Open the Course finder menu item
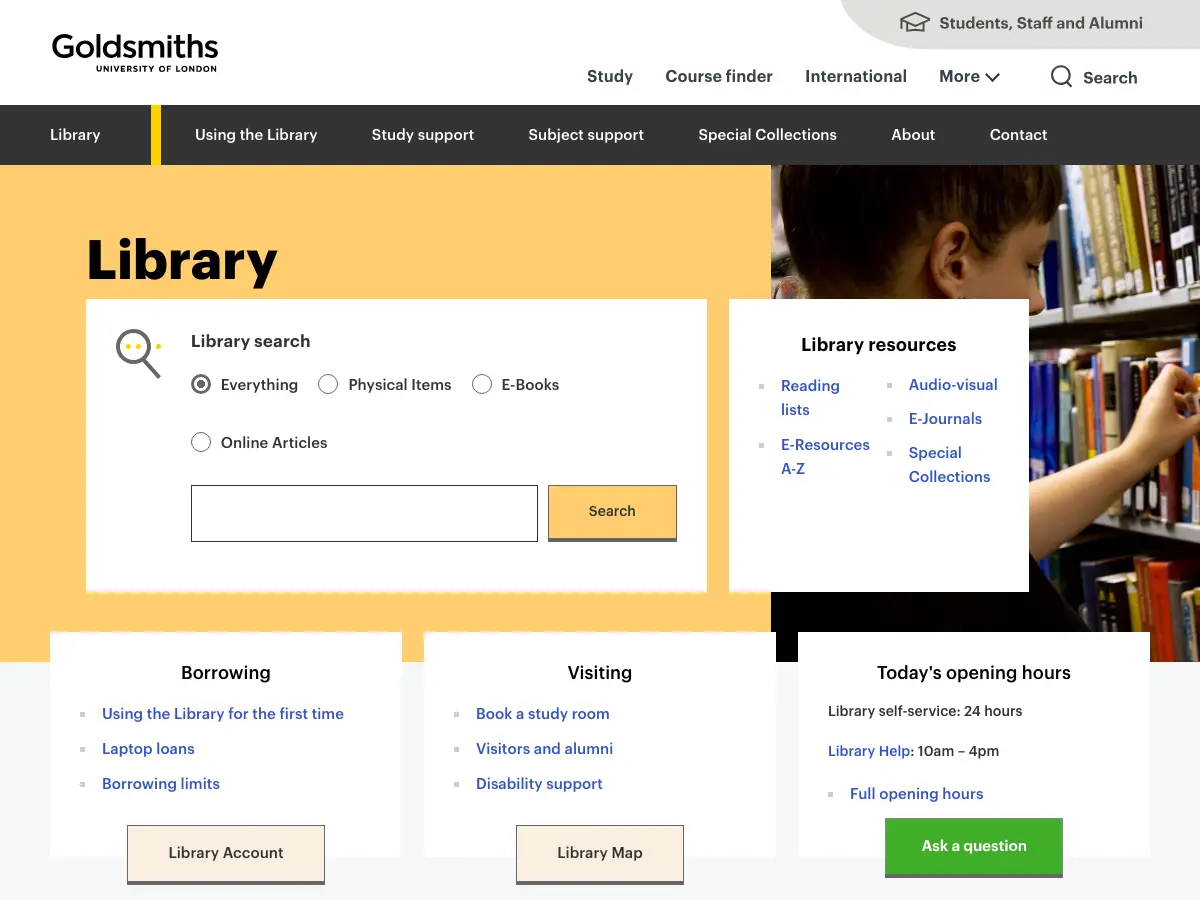Screen dimensions: 1200x900 pyautogui.click(x=719, y=76)
